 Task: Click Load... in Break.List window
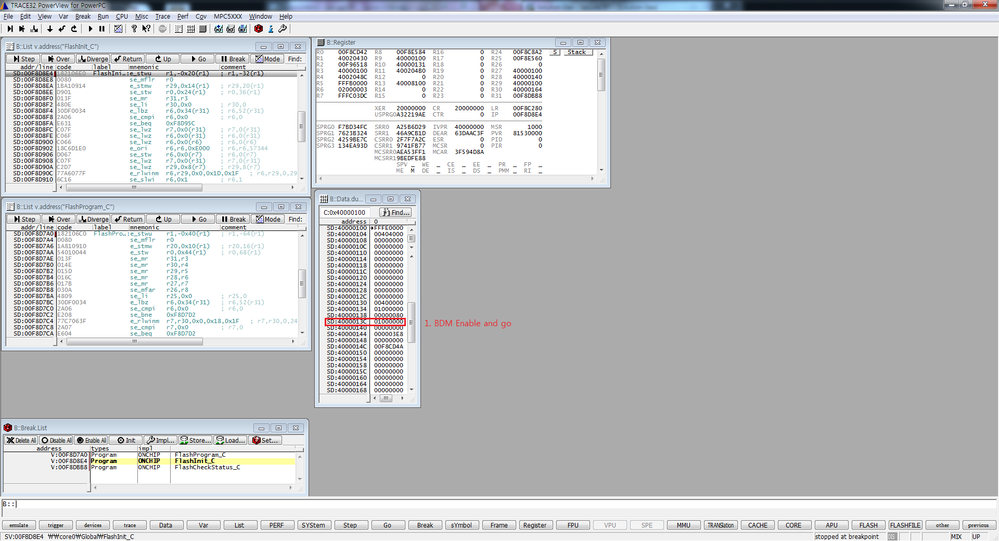click(230, 440)
